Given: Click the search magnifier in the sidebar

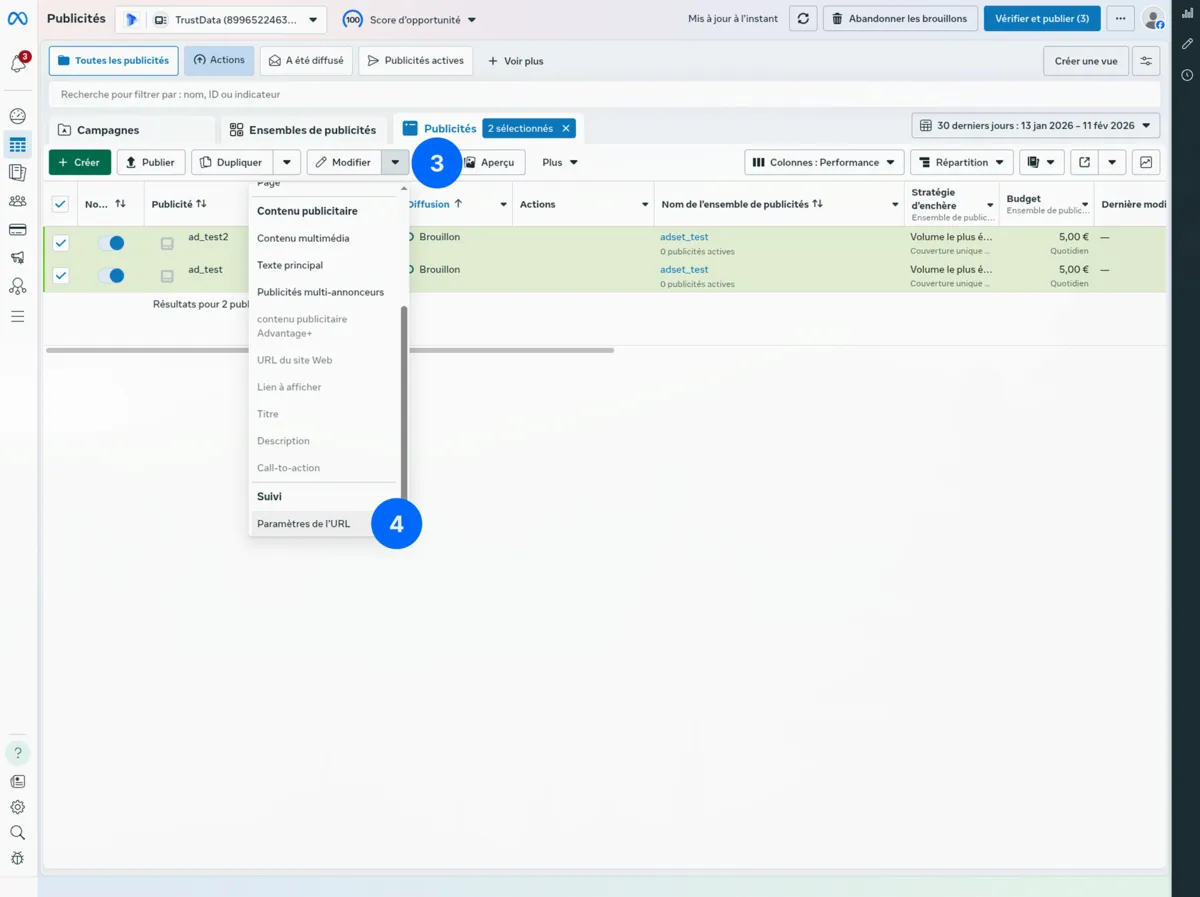Looking at the screenshot, I should pos(17,832).
